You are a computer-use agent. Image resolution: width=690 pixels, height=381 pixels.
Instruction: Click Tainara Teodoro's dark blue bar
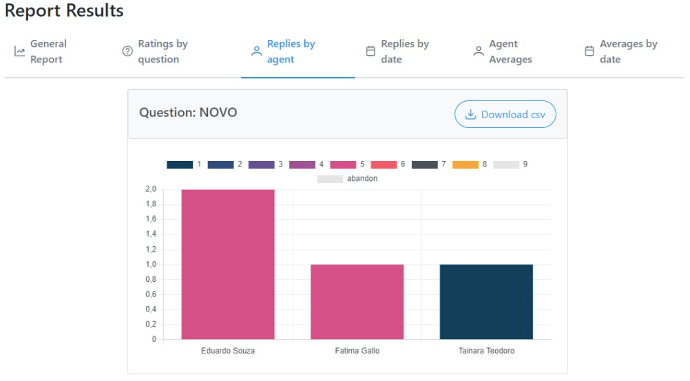coord(486,302)
